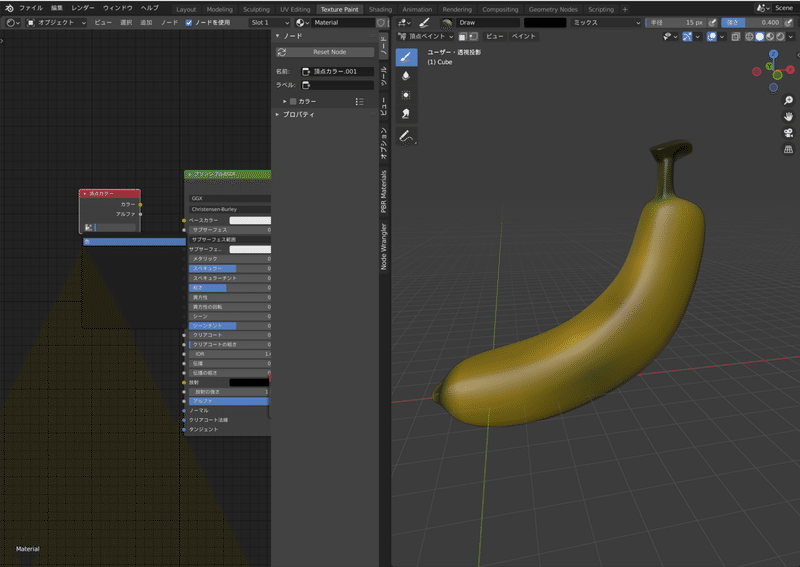This screenshot has width=800, height=567.
Task: Select the Average vertex paint tool
Action: 406,95
